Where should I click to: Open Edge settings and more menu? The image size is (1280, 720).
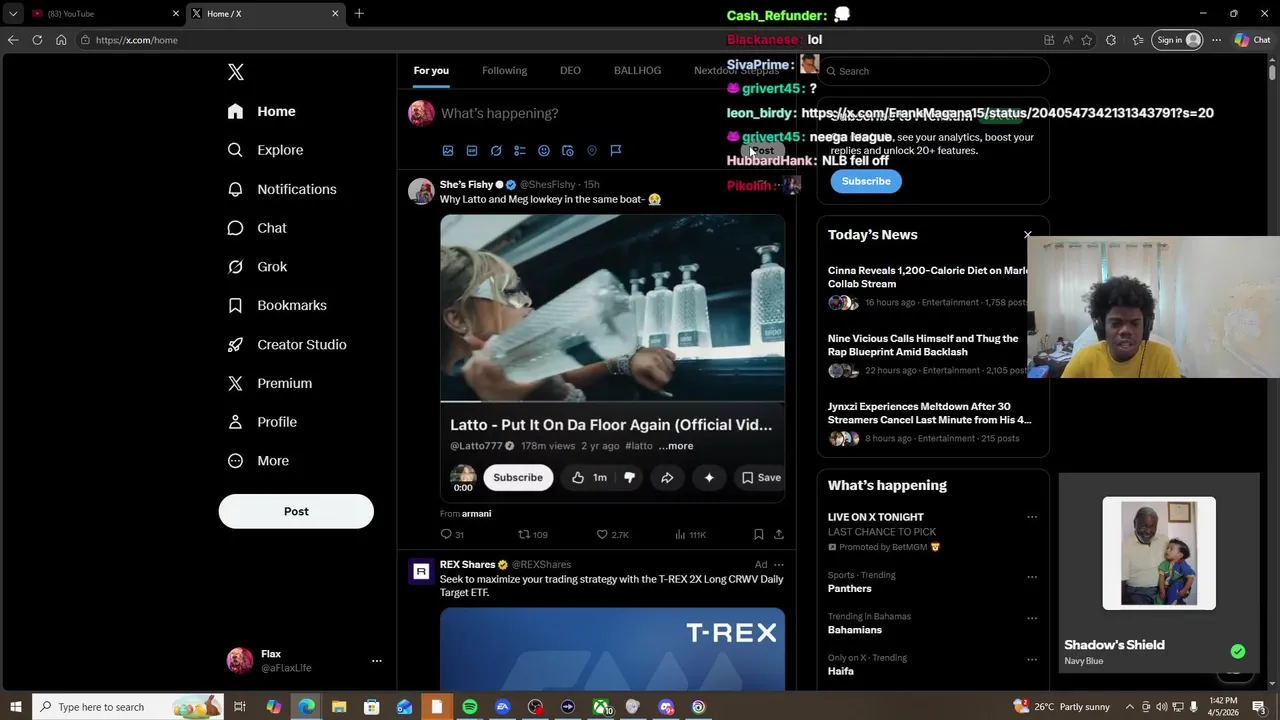[1216, 40]
